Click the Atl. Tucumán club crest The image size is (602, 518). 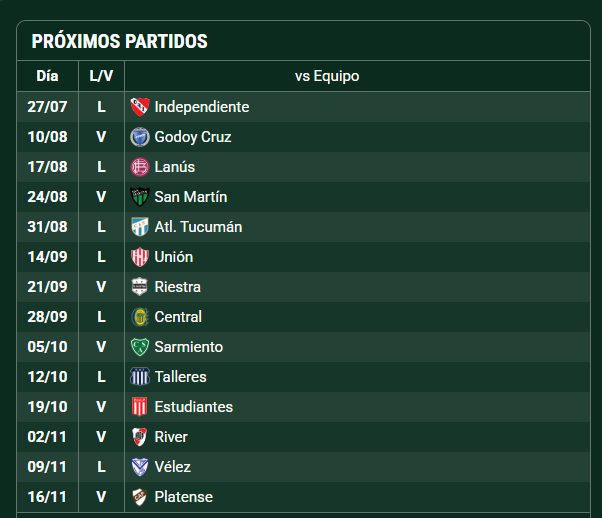click(140, 227)
